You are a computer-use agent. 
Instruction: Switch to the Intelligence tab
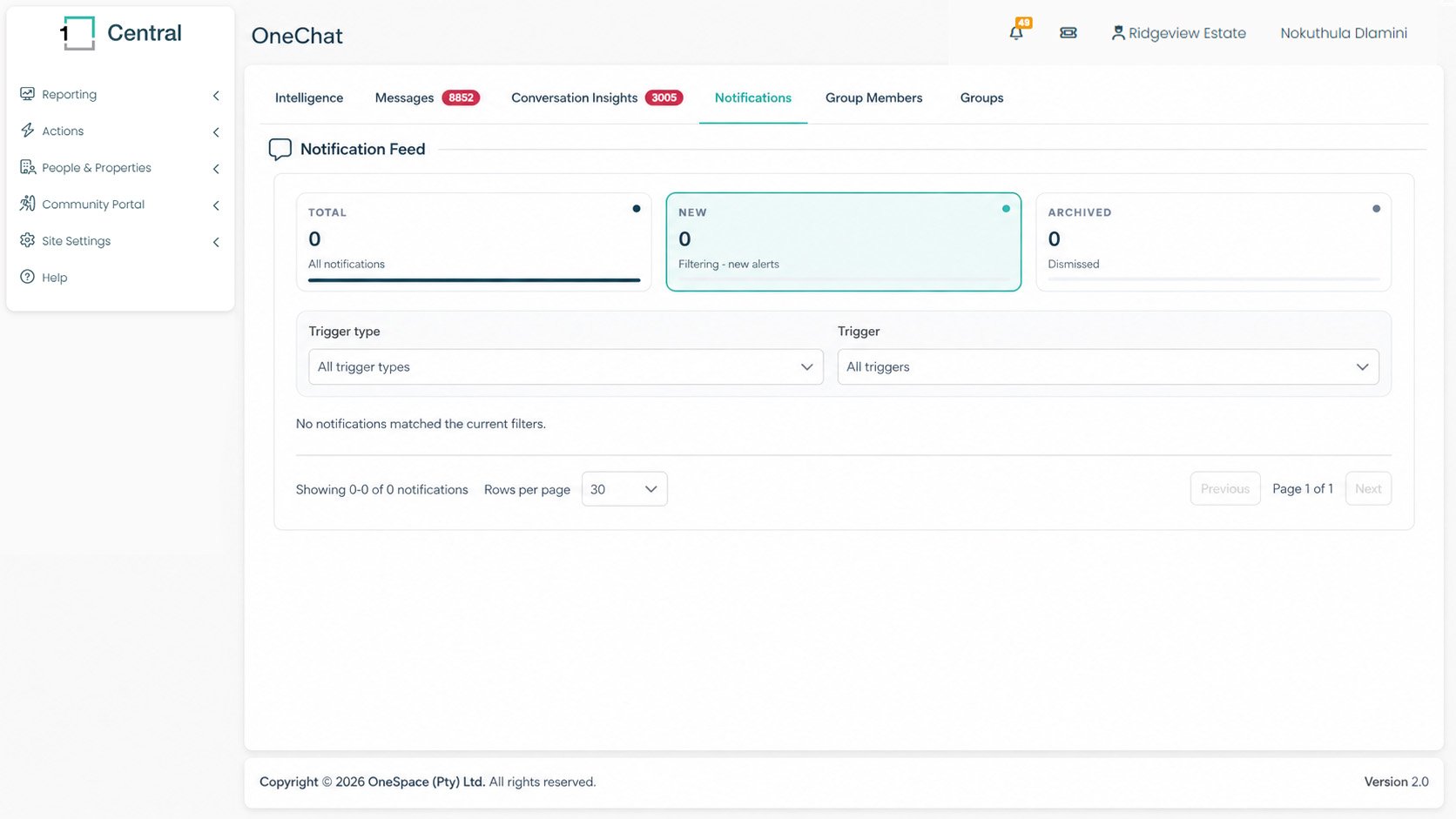pyautogui.click(x=309, y=97)
